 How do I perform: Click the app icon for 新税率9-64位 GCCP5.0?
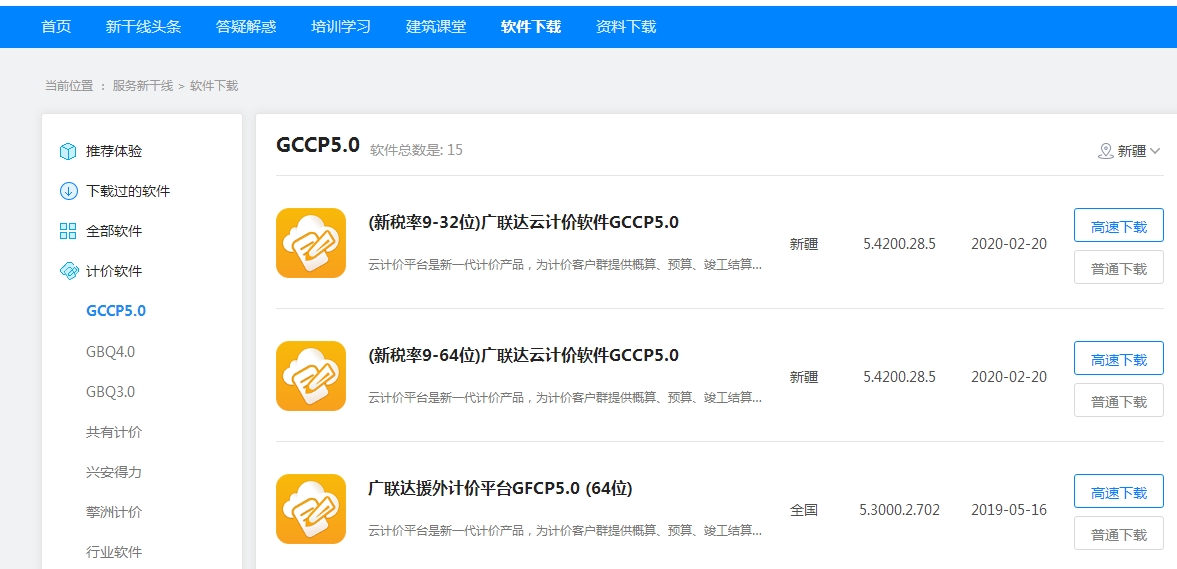pyautogui.click(x=311, y=376)
